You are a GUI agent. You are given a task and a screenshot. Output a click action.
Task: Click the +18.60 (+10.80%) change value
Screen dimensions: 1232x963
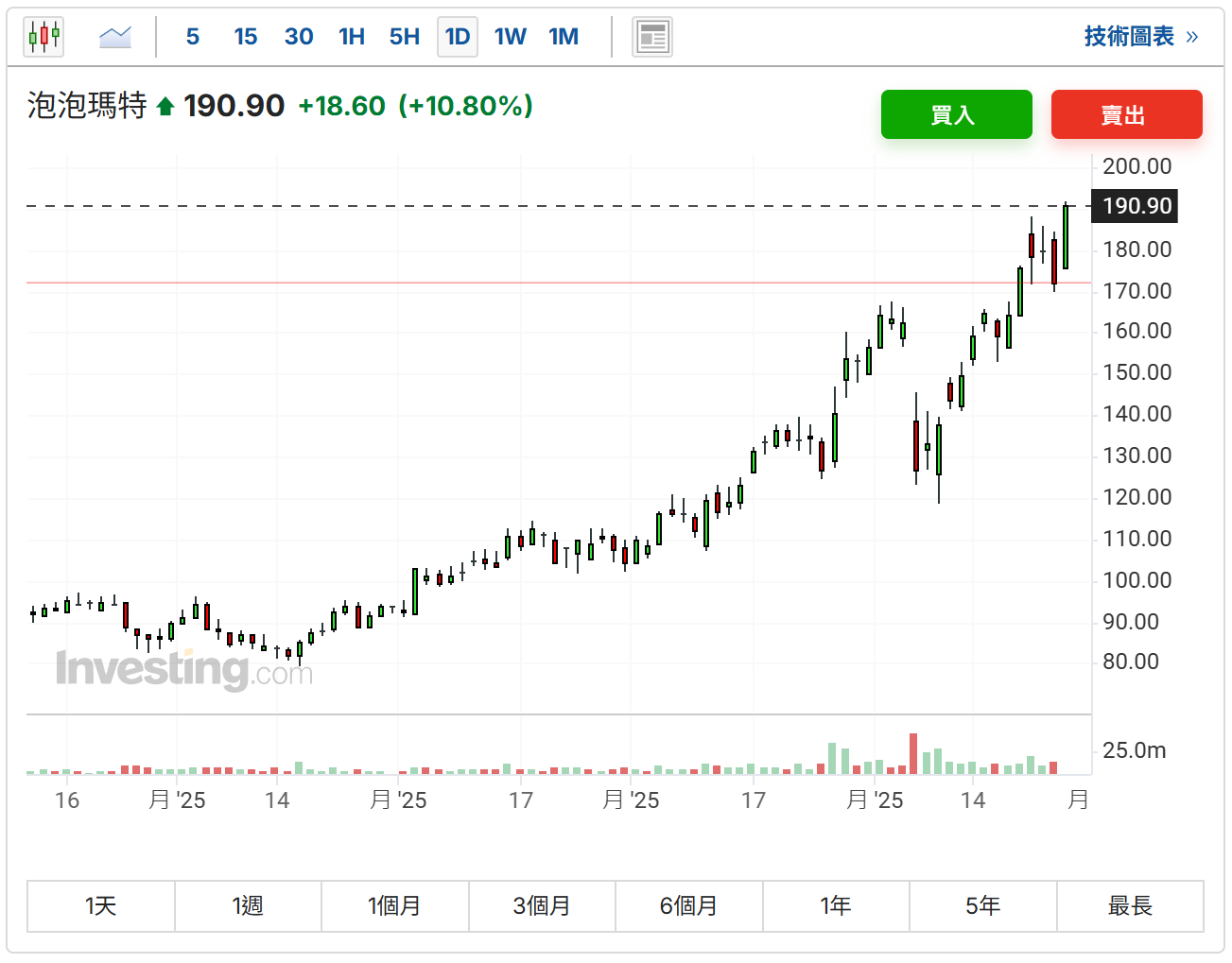(x=415, y=105)
